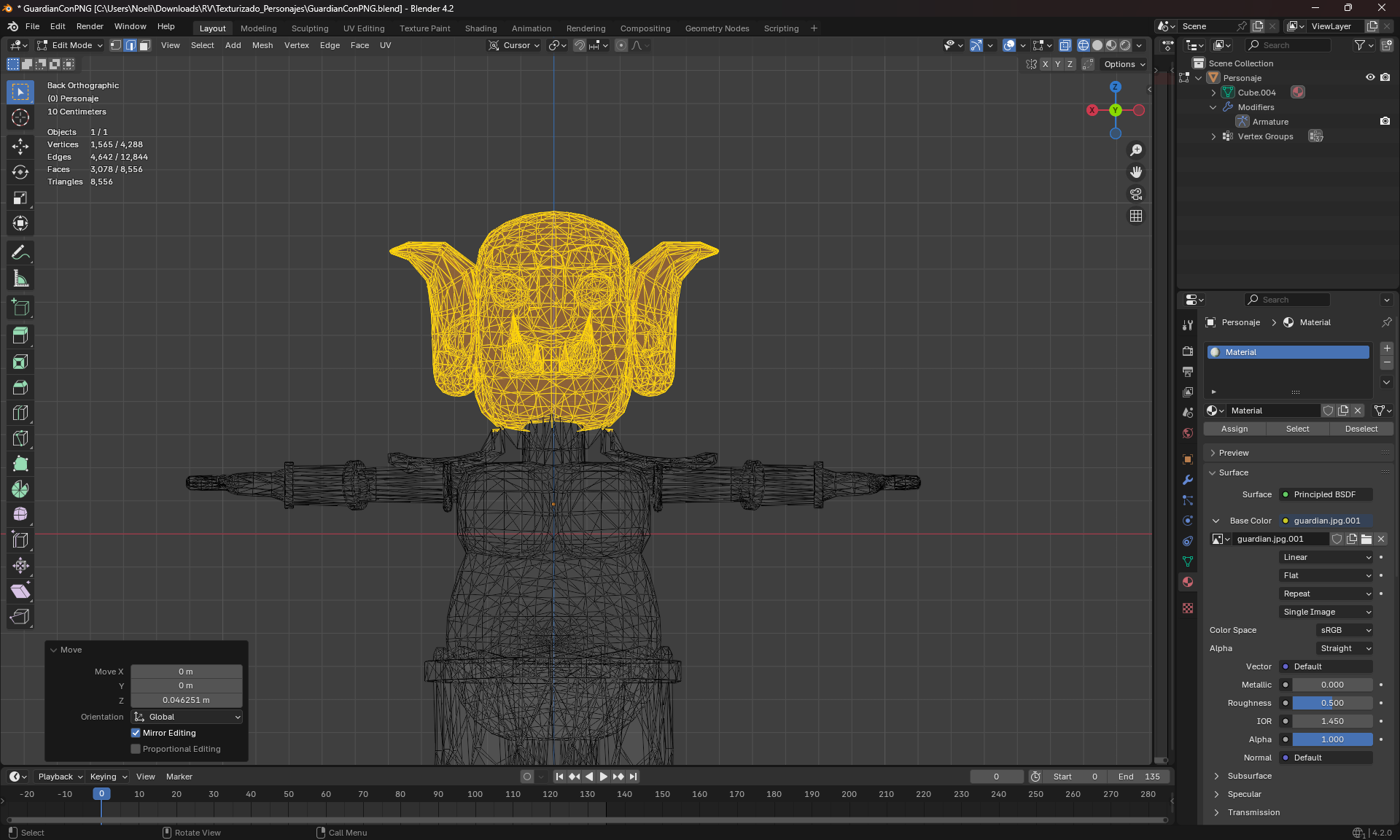Click the Assign material button

pos(1234,429)
